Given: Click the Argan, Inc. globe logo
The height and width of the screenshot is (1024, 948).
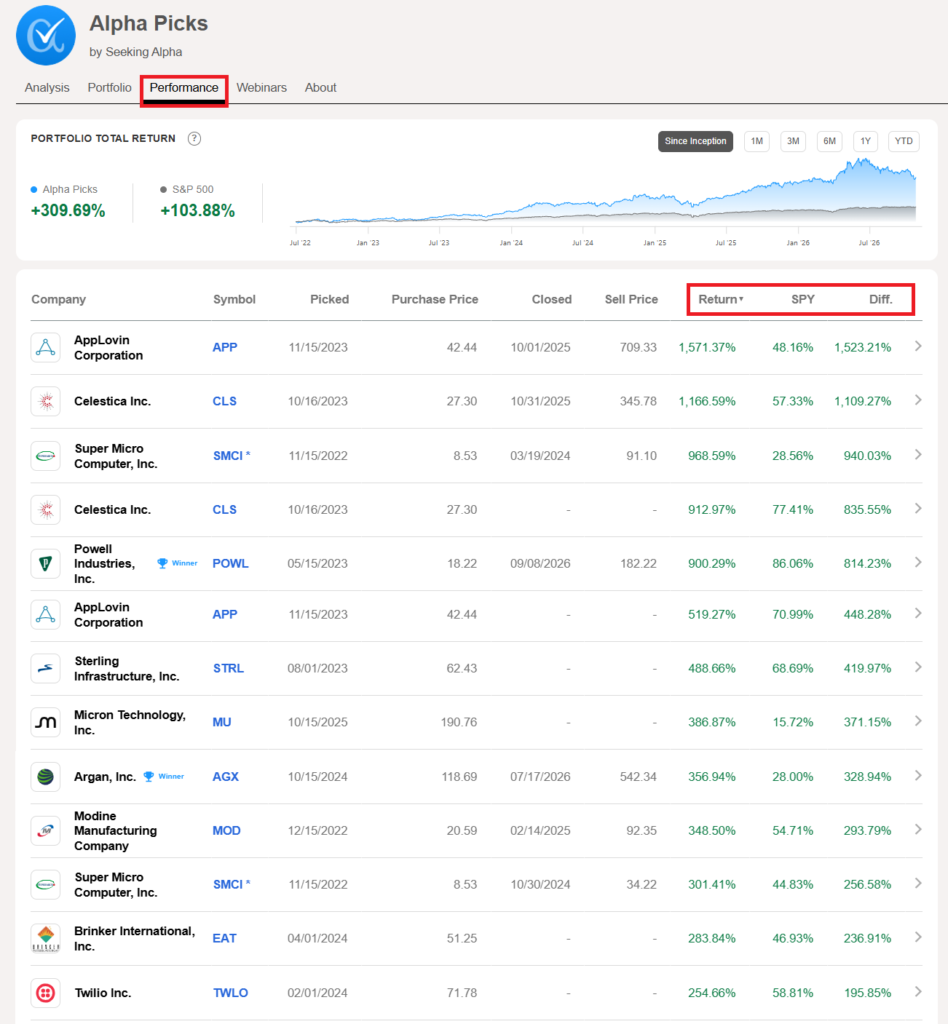Looking at the screenshot, I should pyautogui.click(x=46, y=776).
